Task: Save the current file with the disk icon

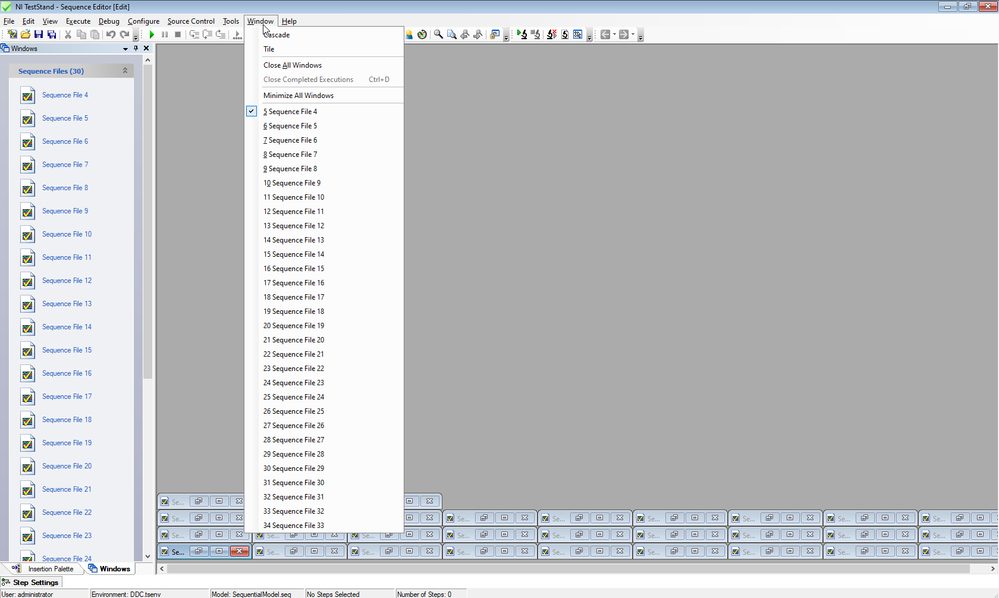Action: tap(38, 34)
